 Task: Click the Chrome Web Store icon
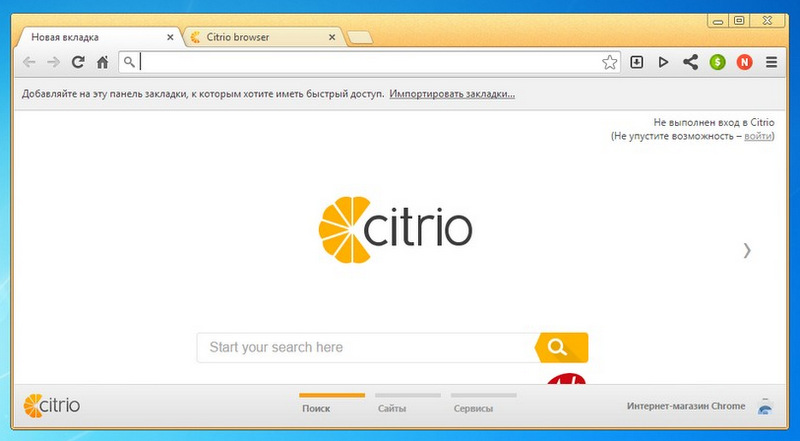click(x=765, y=406)
